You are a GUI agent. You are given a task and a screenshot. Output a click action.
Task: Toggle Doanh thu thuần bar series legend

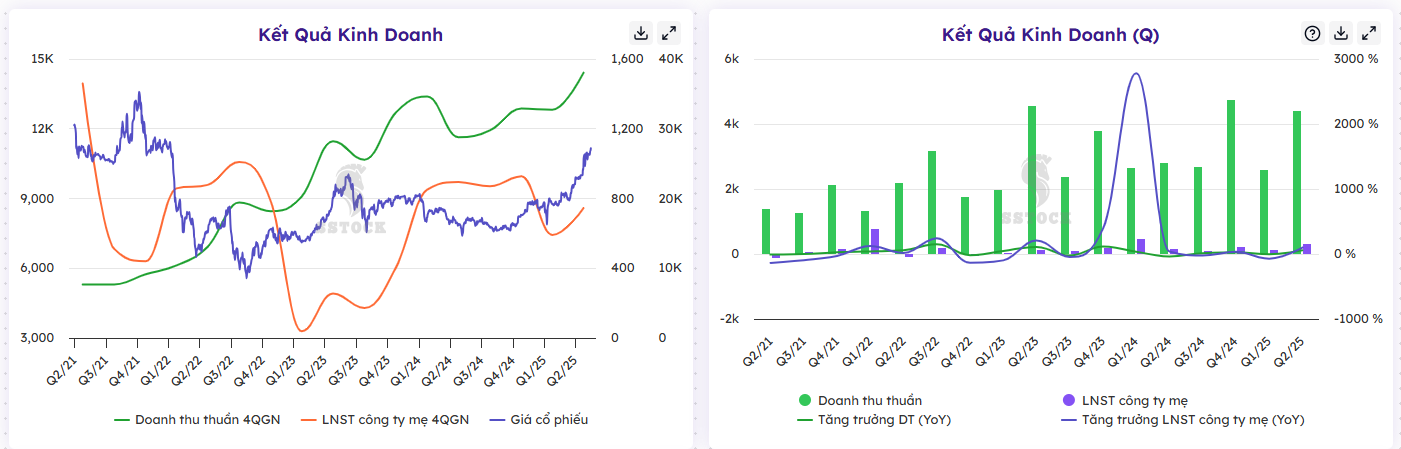(x=860, y=401)
